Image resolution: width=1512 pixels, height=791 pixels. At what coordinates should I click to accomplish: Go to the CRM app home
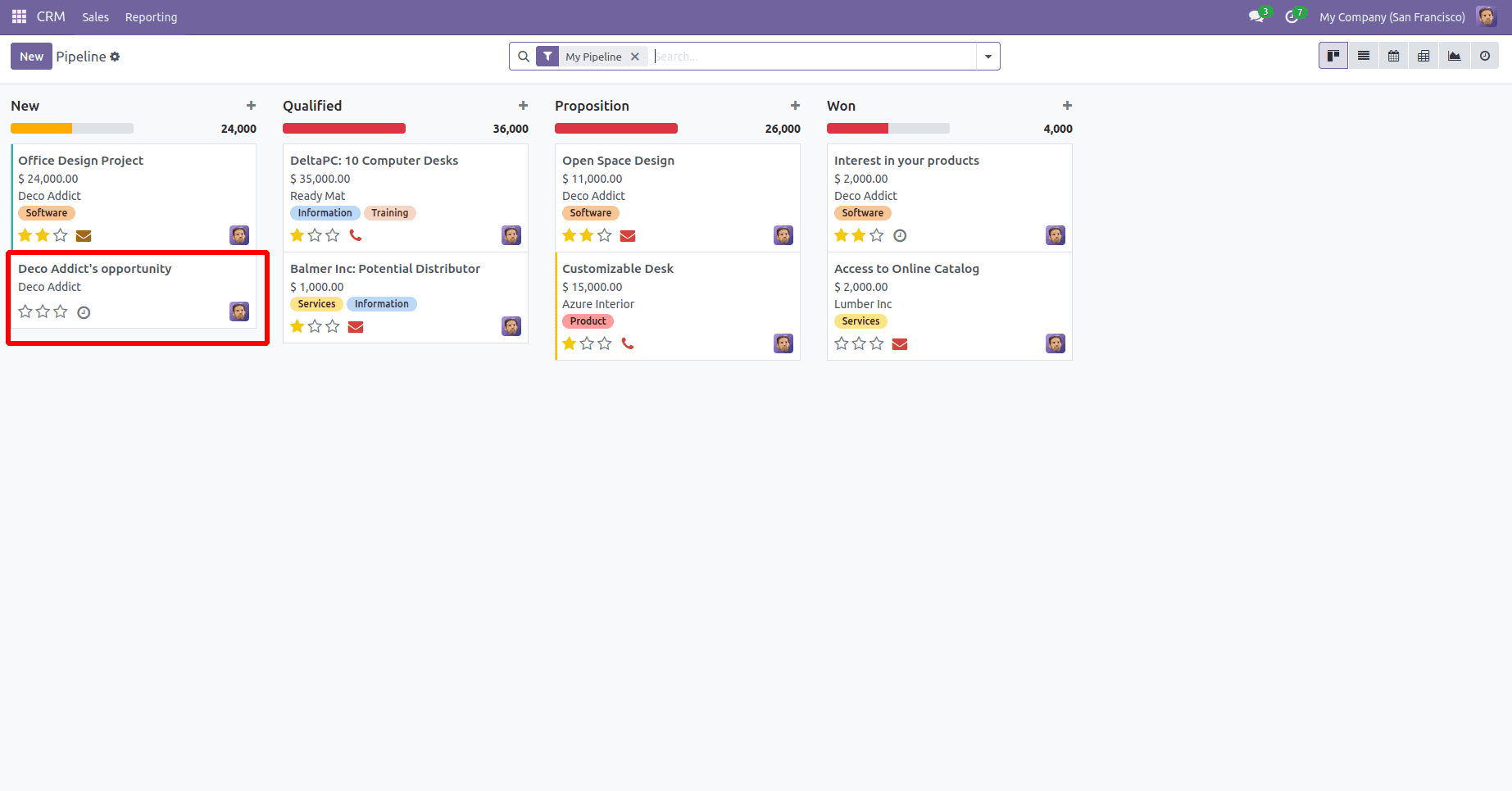pos(51,16)
